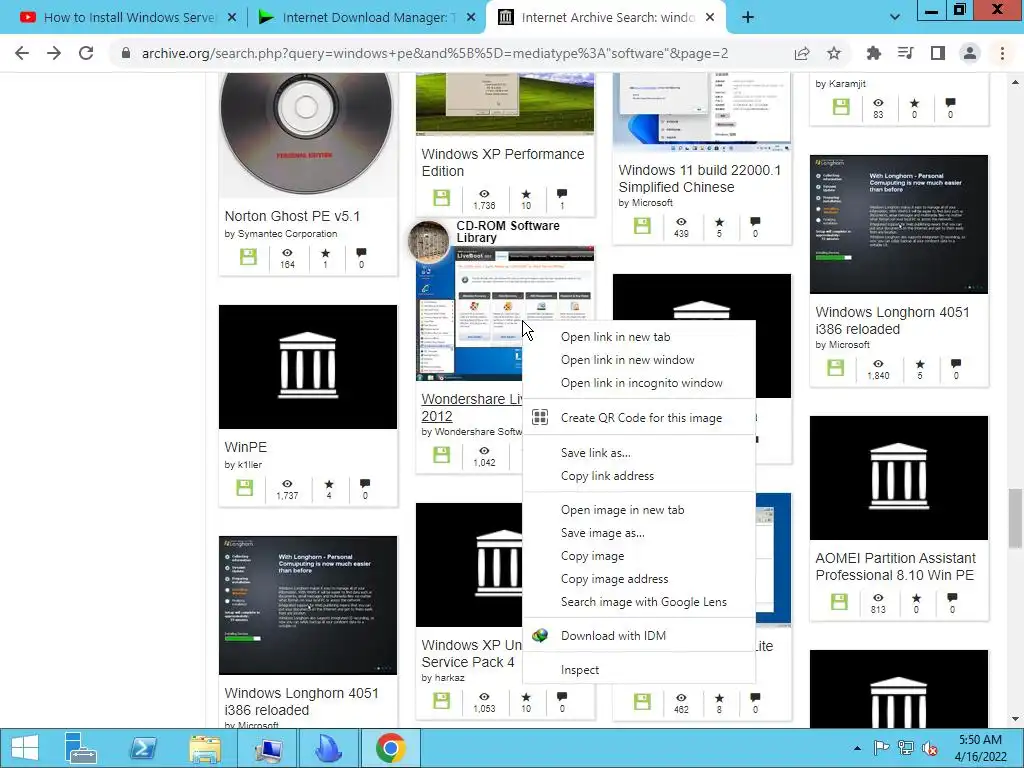Click AOMEI Partition Assistant archive thumbnail

(899, 478)
